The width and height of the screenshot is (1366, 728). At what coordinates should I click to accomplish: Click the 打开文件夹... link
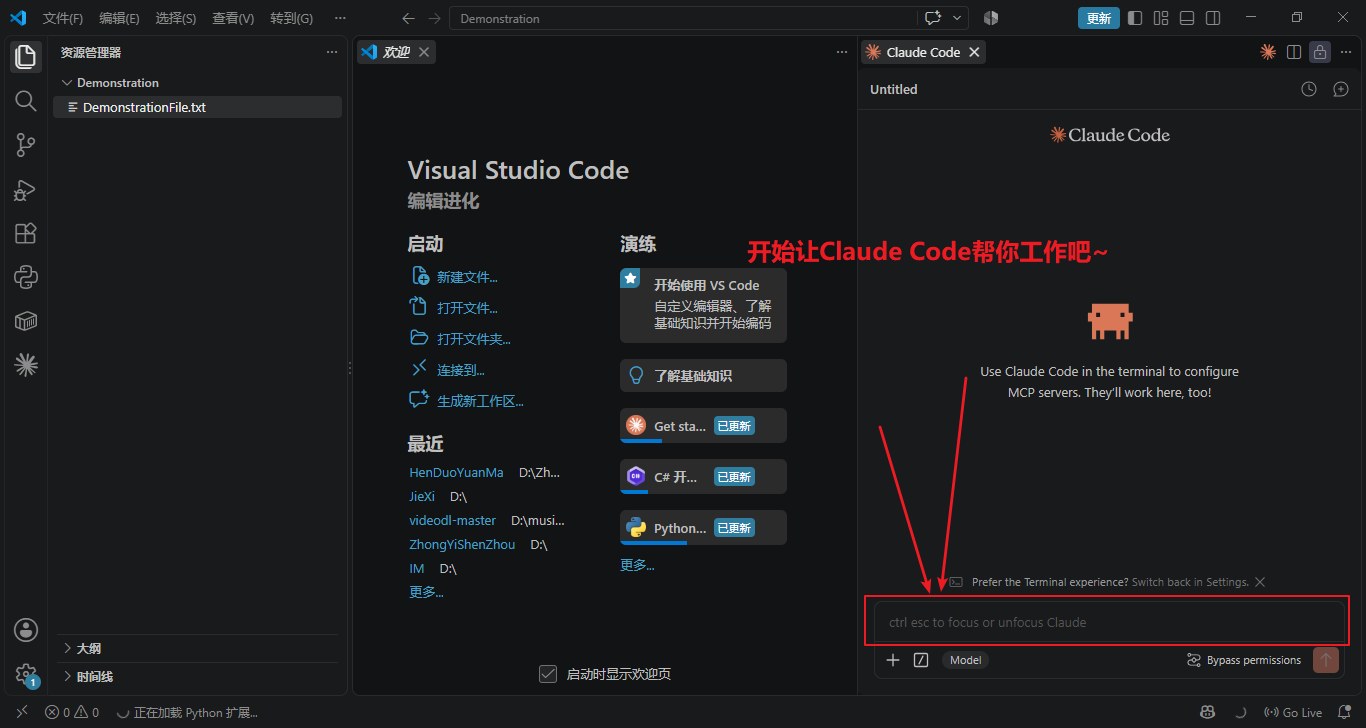[x=473, y=339]
